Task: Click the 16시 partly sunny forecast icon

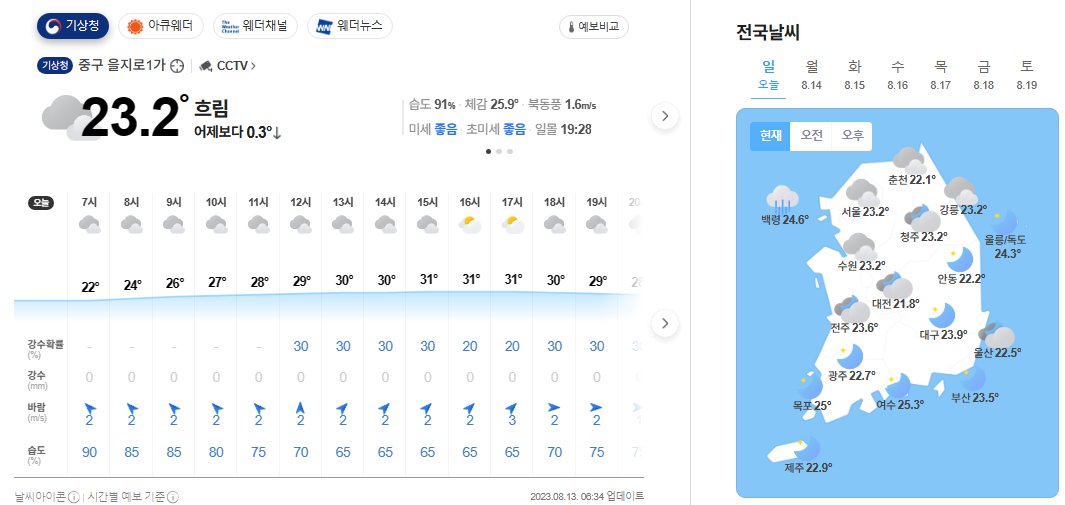Action: click(470, 225)
